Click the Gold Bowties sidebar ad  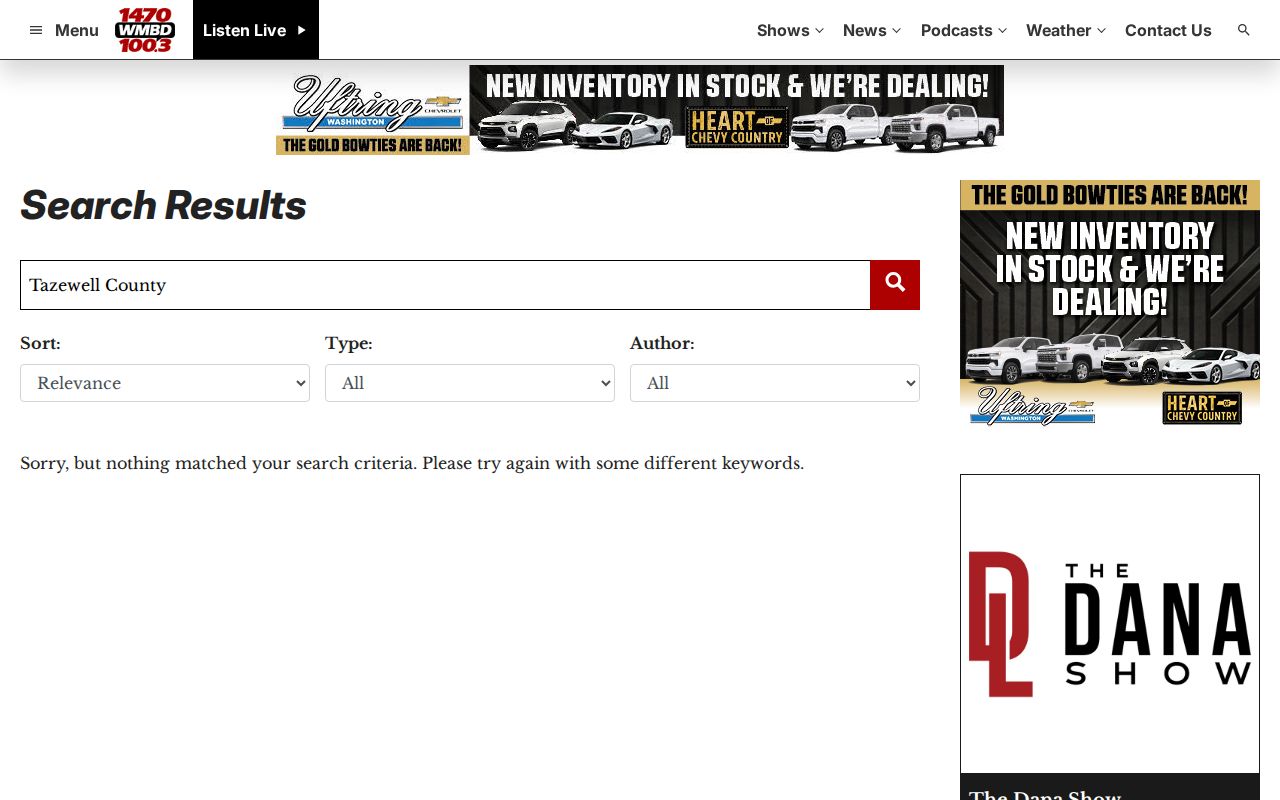1110,305
